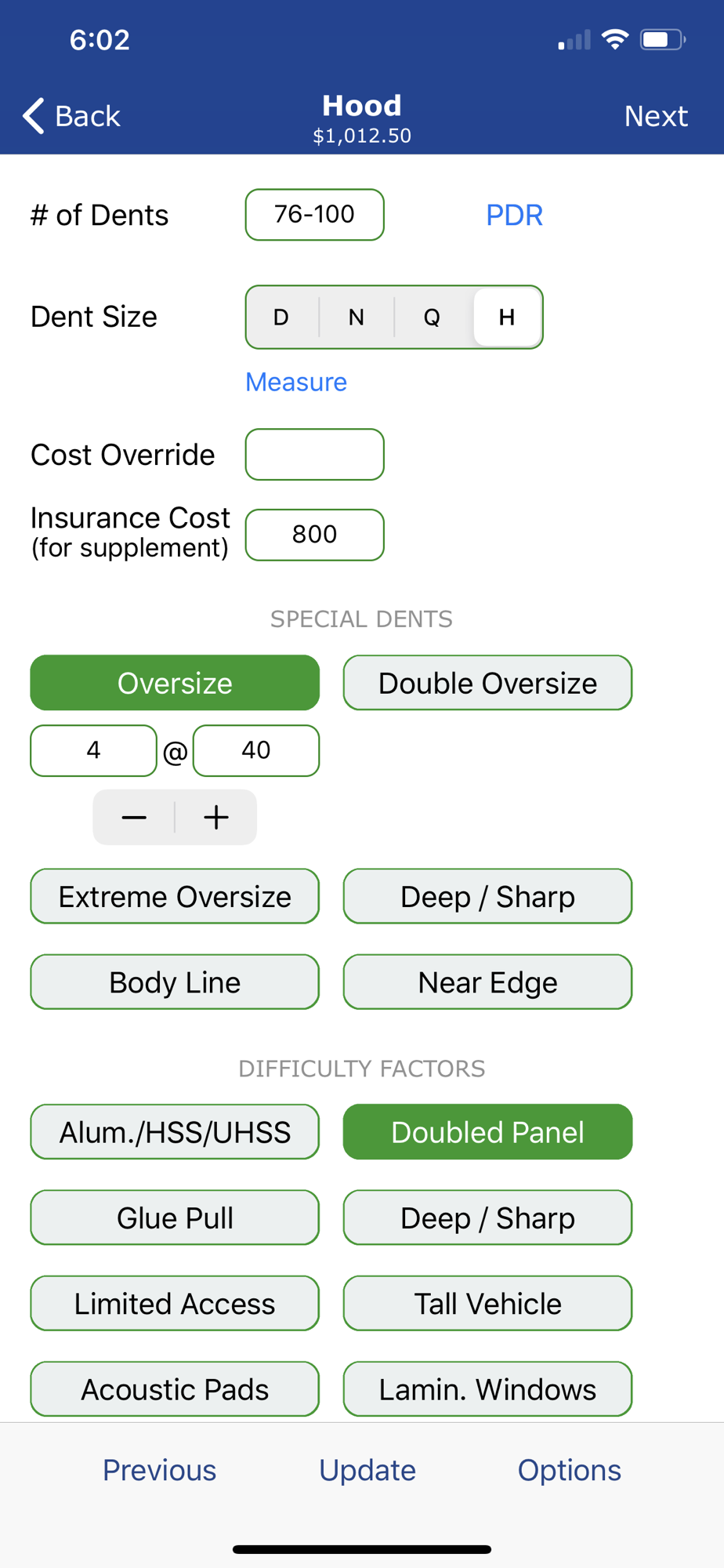The image size is (724, 1568).
Task: Decrease oversize count with minus stepper
Action: coord(134,817)
